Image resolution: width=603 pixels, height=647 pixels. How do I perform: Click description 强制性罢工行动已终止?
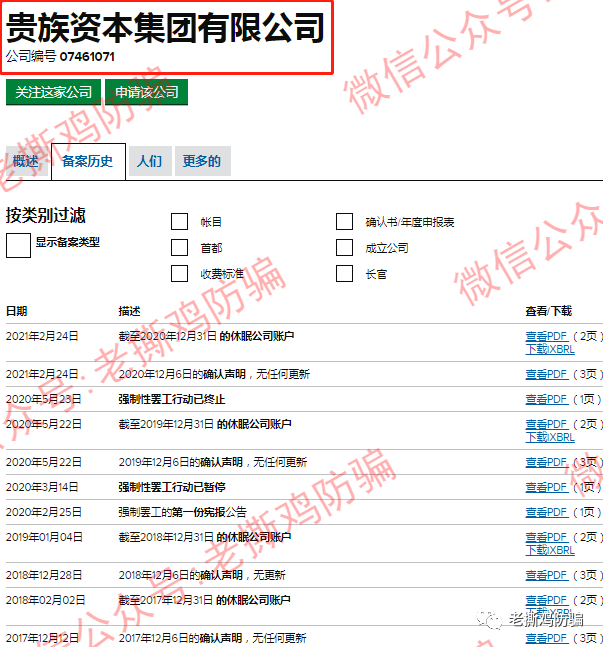click(x=172, y=399)
